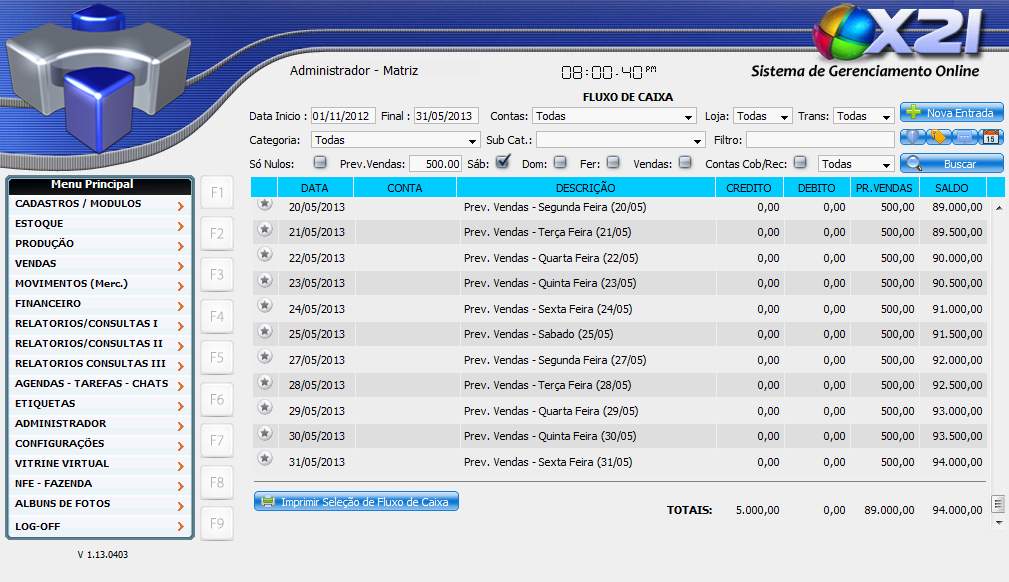Uncheck the Sáb checkbox
The width and height of the screenshot is (1009, 582).
[503, 162]
